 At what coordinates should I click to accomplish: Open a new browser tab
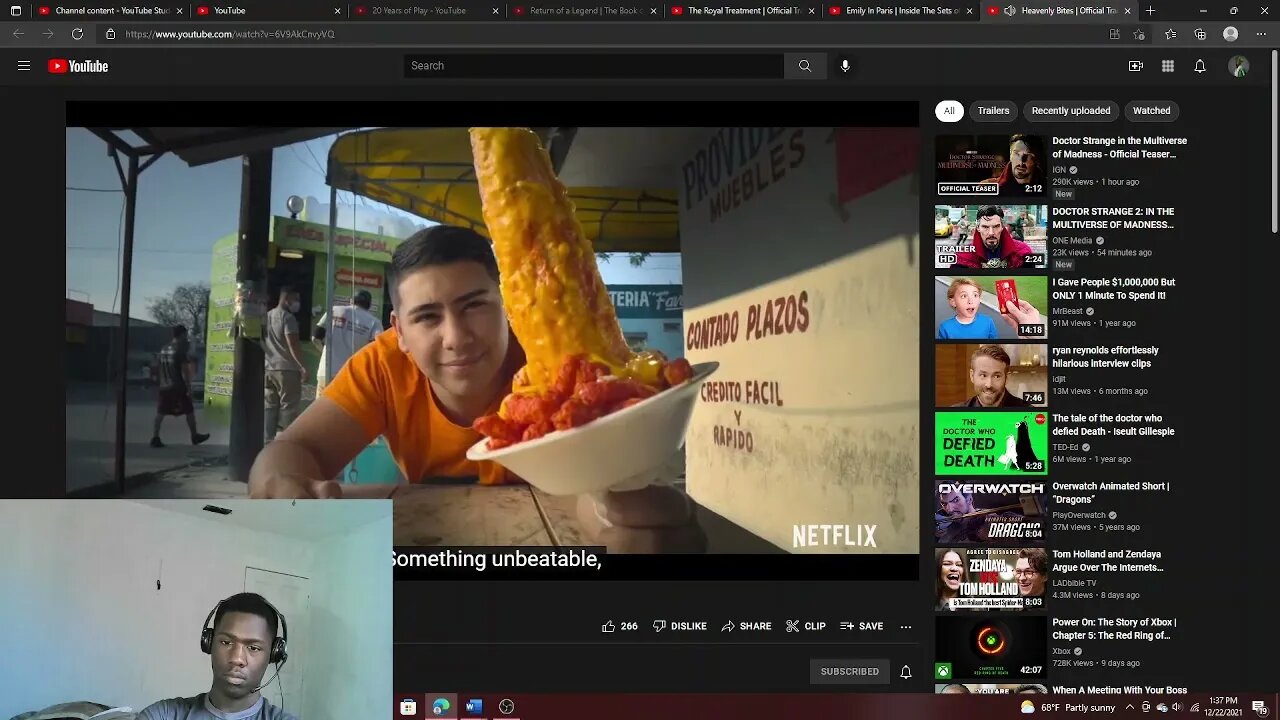pos(1150,11)
